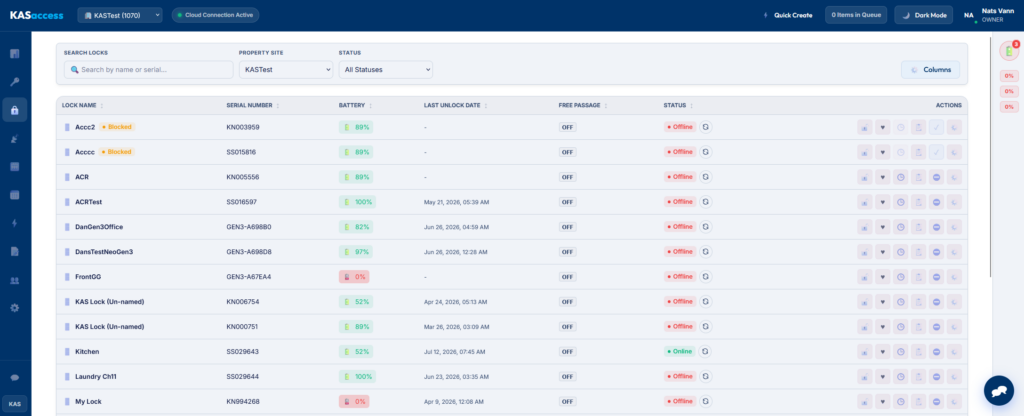Viewport: 1024px width, 416px height.
Task: Toggle the favorite heart for Acccc
Action: [x=882, y=152]
